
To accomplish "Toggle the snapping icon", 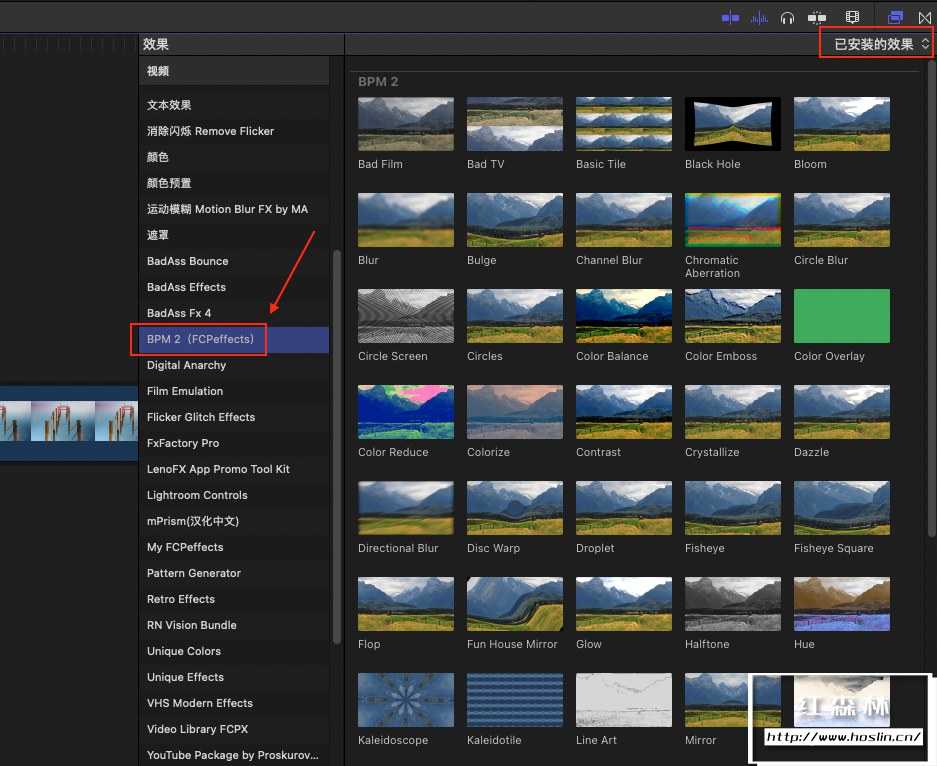I will pyautogui.click(x=818, y=17).
